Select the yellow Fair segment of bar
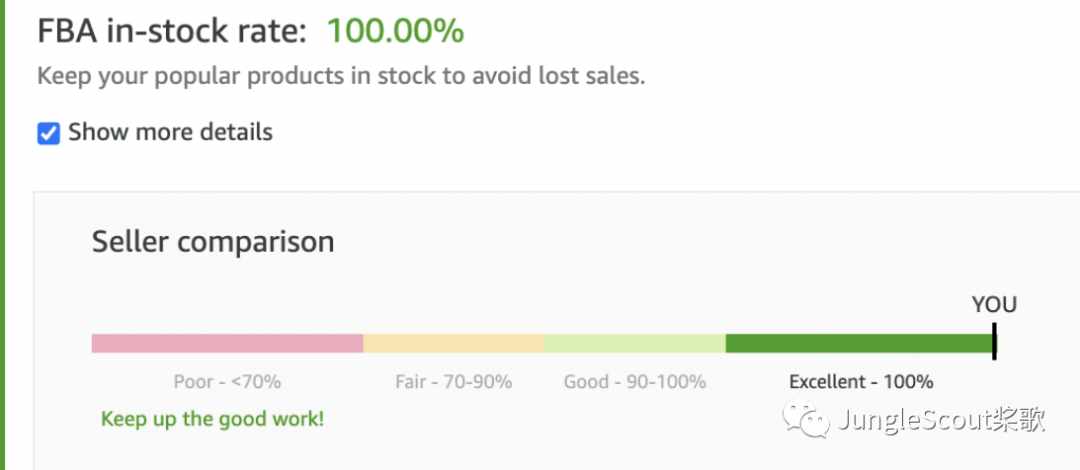1080x470 pixels. [453, 343]
